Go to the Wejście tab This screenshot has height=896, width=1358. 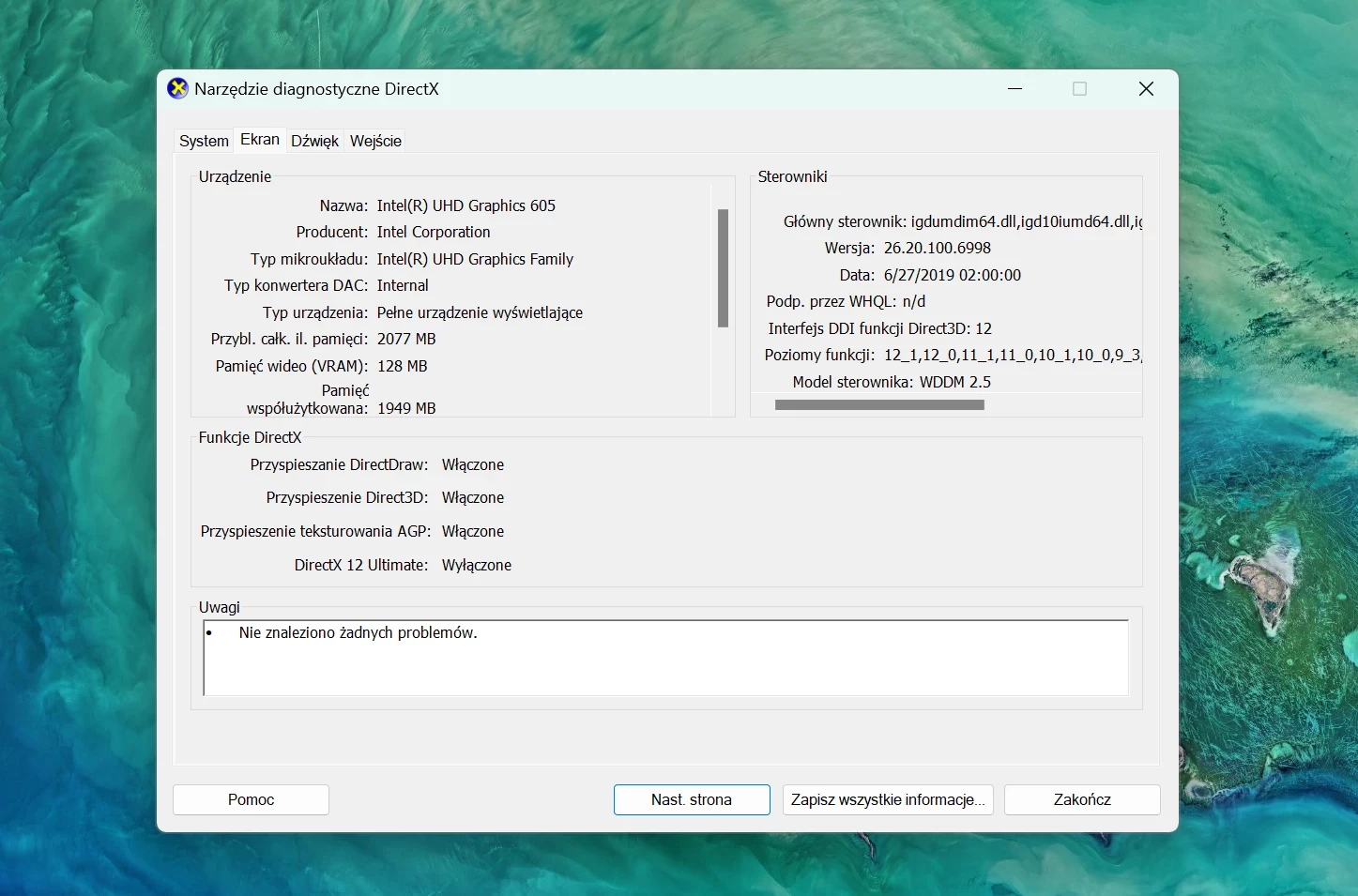(x=375, y=141)
